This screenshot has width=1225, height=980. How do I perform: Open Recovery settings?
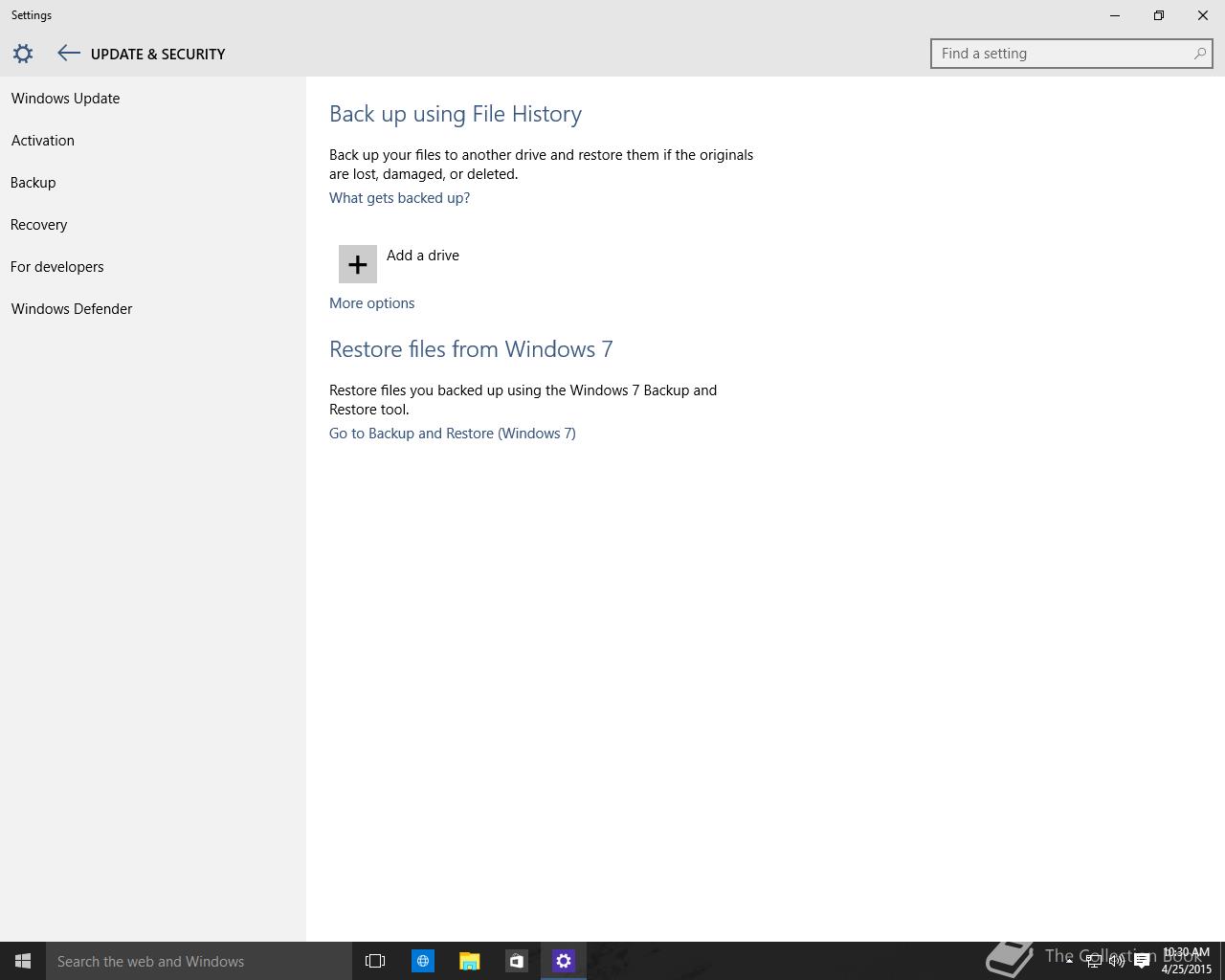pos(39,225)
